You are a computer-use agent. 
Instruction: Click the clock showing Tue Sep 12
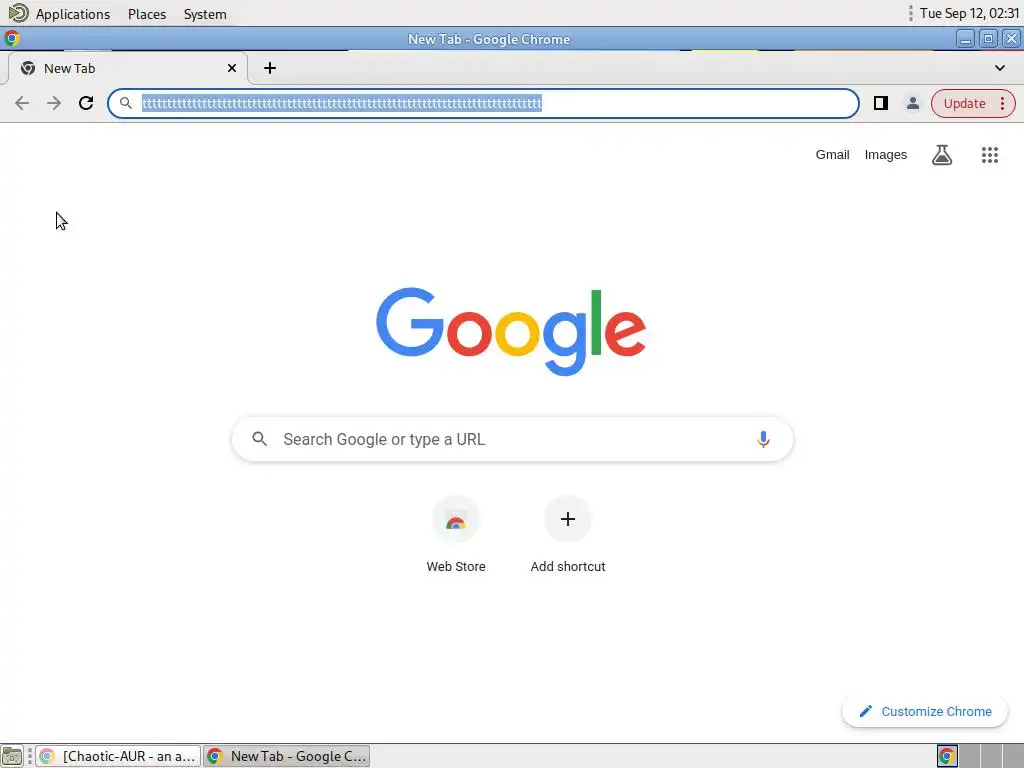(969, 13)
